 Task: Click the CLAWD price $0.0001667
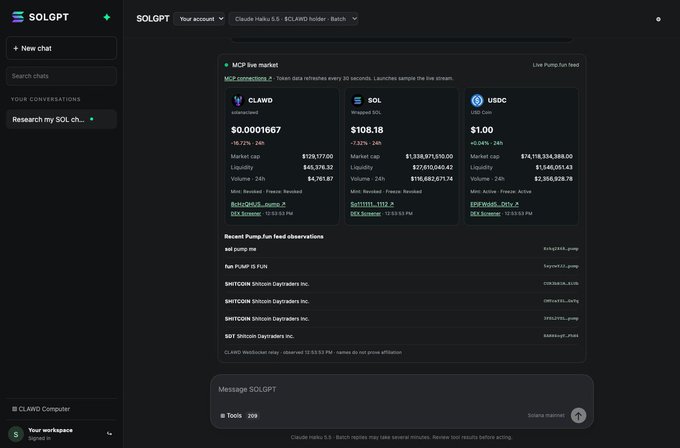(256, 130)
